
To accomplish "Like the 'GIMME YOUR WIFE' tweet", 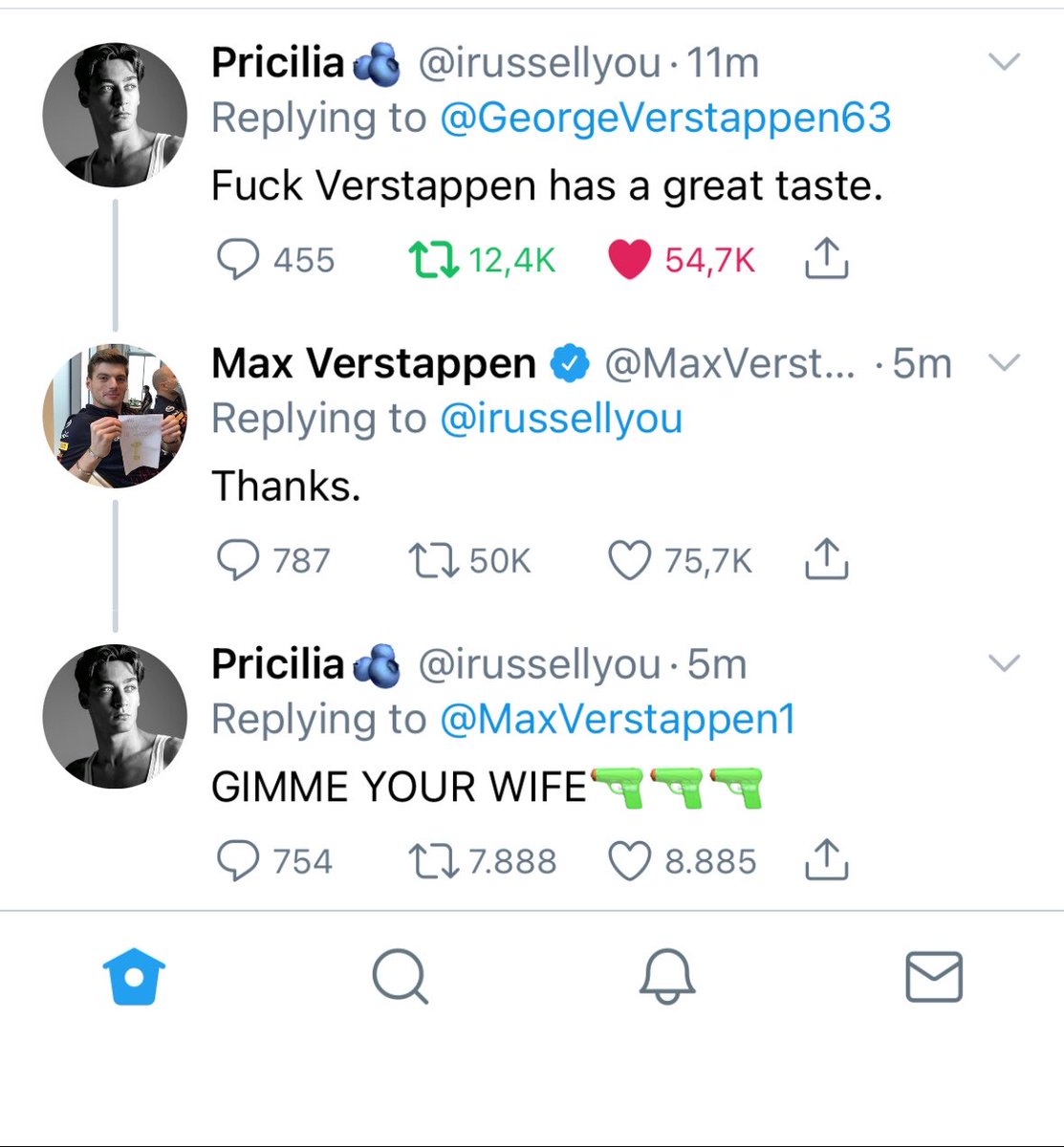I will coord(629,861).
